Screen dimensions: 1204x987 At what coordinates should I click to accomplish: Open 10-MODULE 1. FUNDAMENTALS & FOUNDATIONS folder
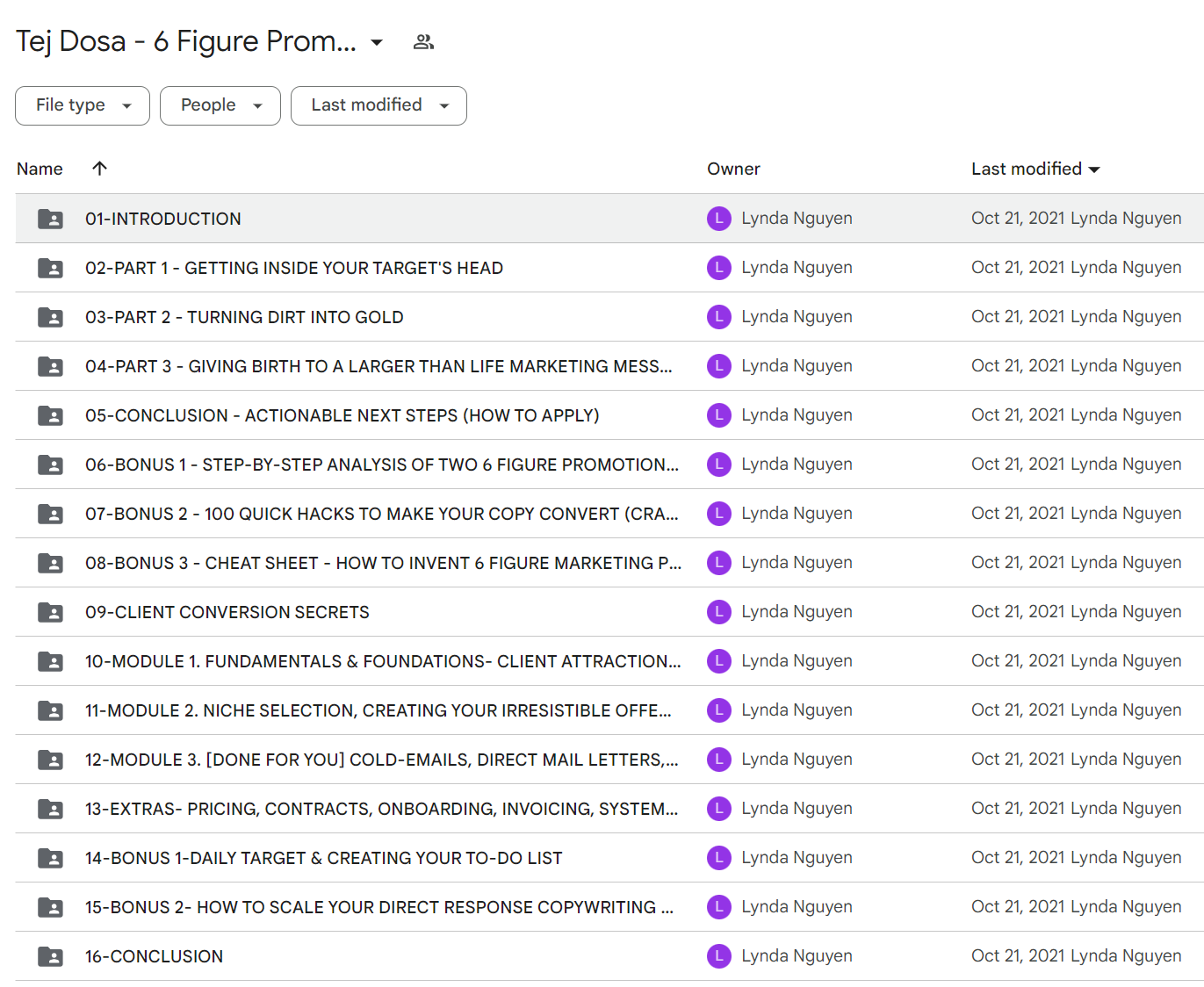point(383,661)
